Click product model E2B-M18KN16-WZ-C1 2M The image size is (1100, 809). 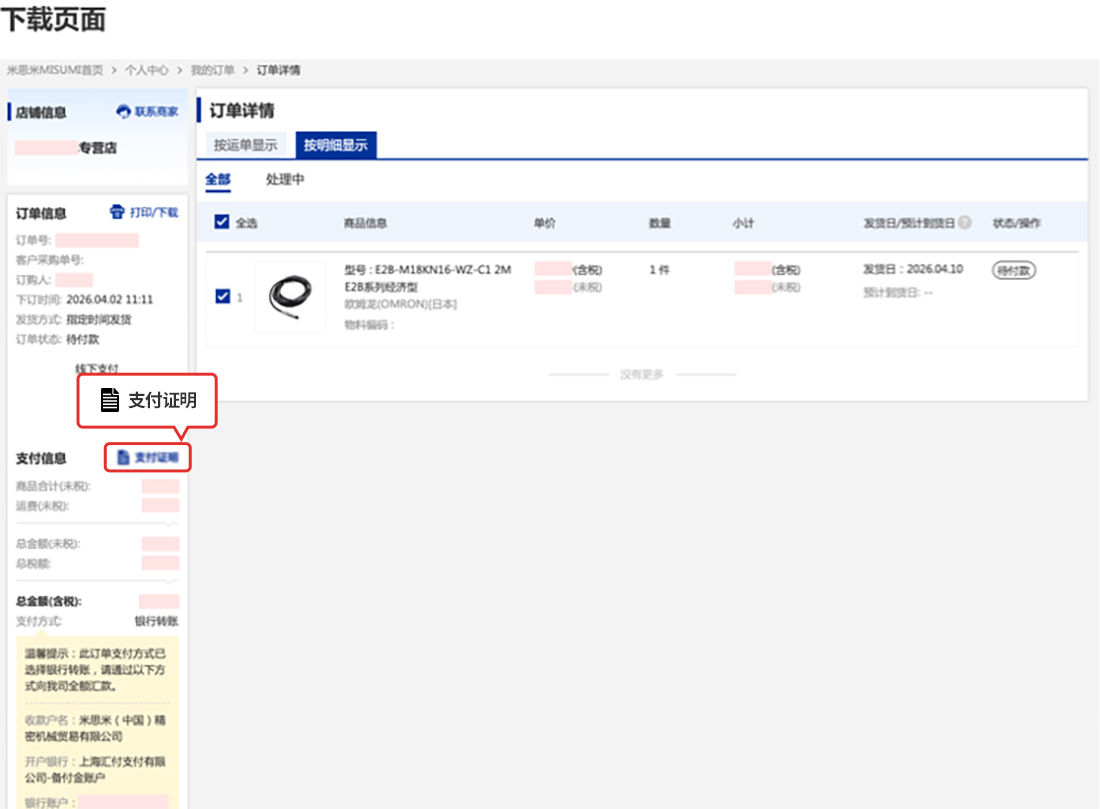click(427, 270)
